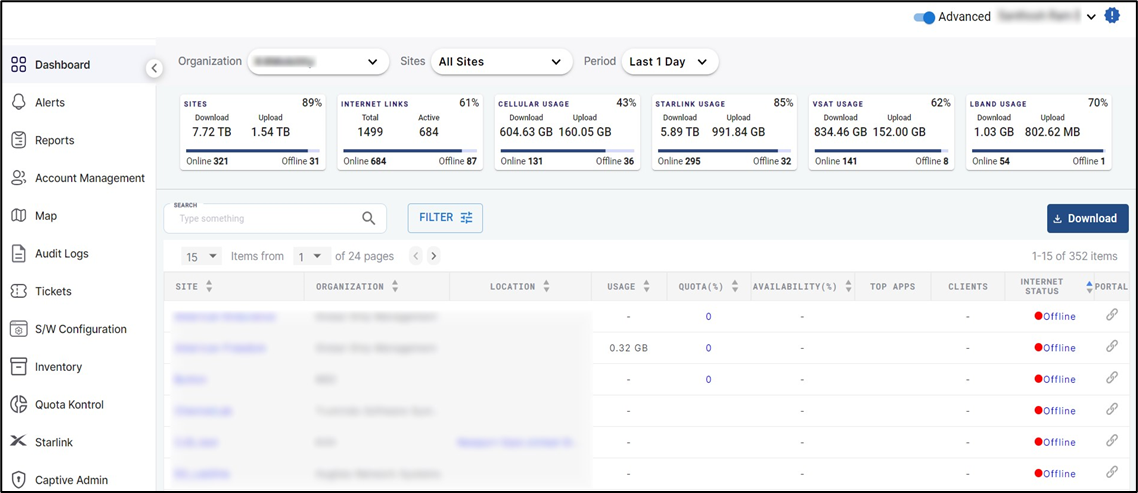Click the FILTER button

tap(445, 218)
